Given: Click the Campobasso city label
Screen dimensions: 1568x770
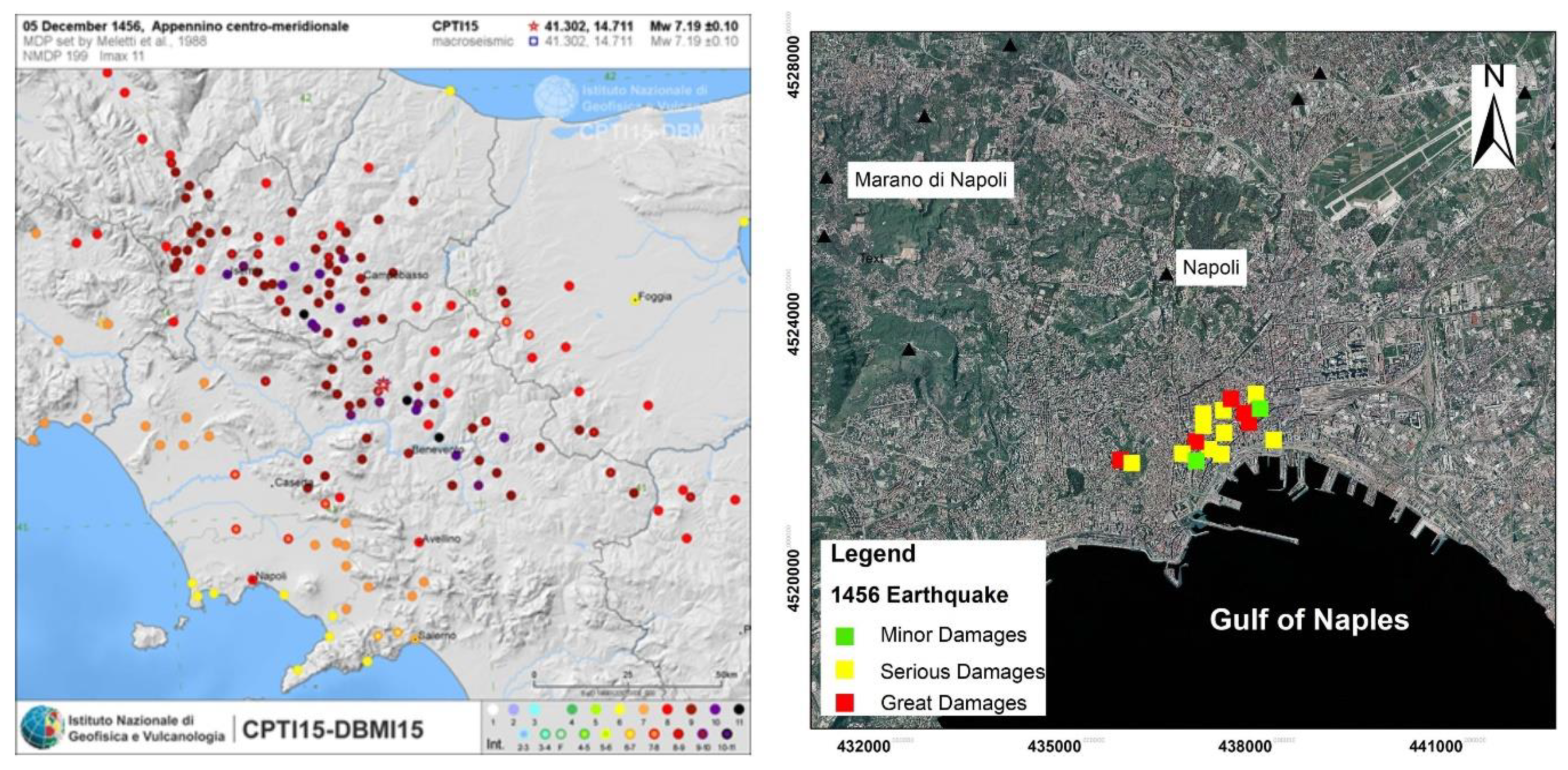Looking at the screenshot, I should click(397, 275).
